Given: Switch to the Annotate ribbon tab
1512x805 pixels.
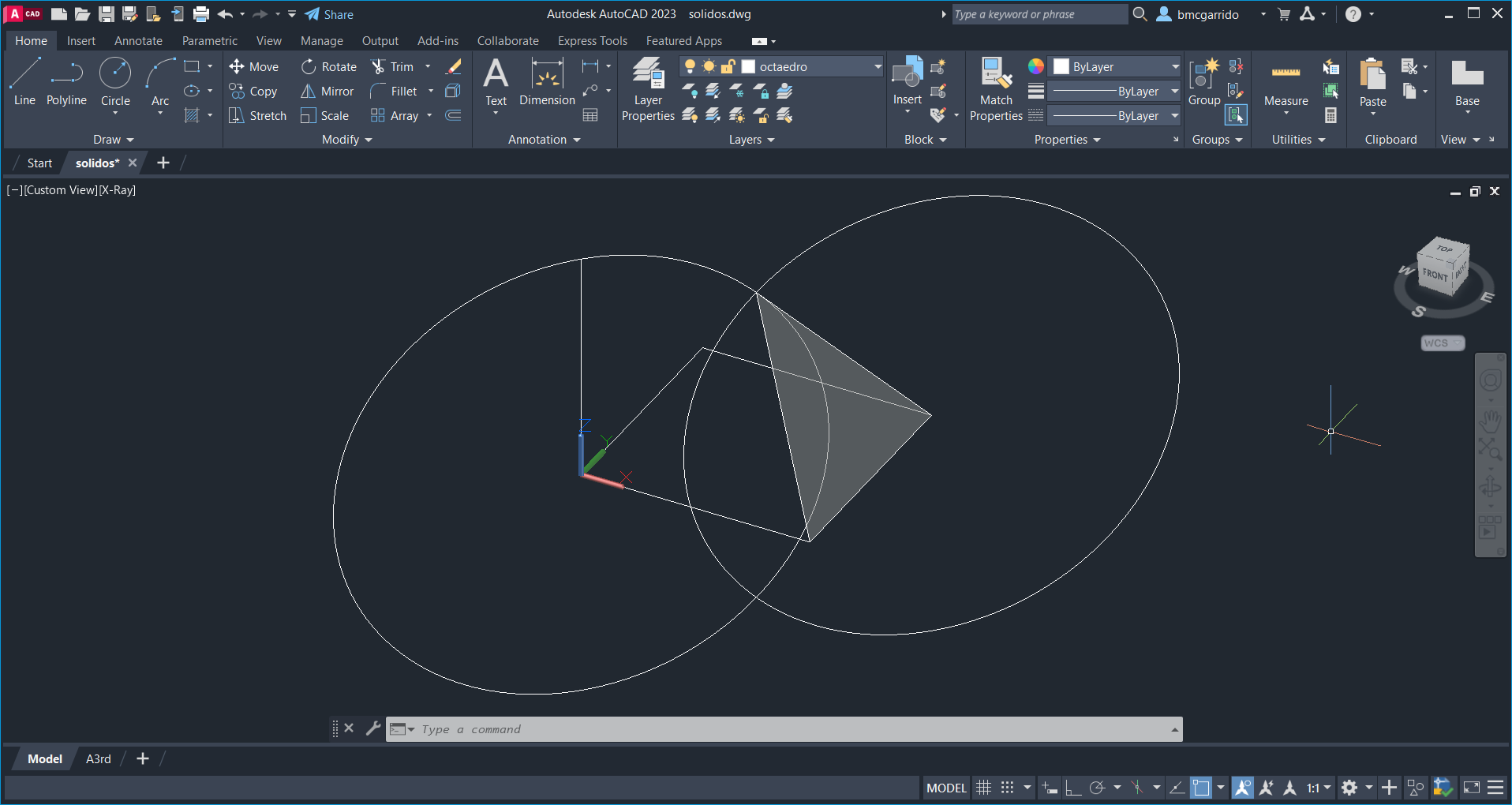Looking at the screenshot, I should coord(138,41).
